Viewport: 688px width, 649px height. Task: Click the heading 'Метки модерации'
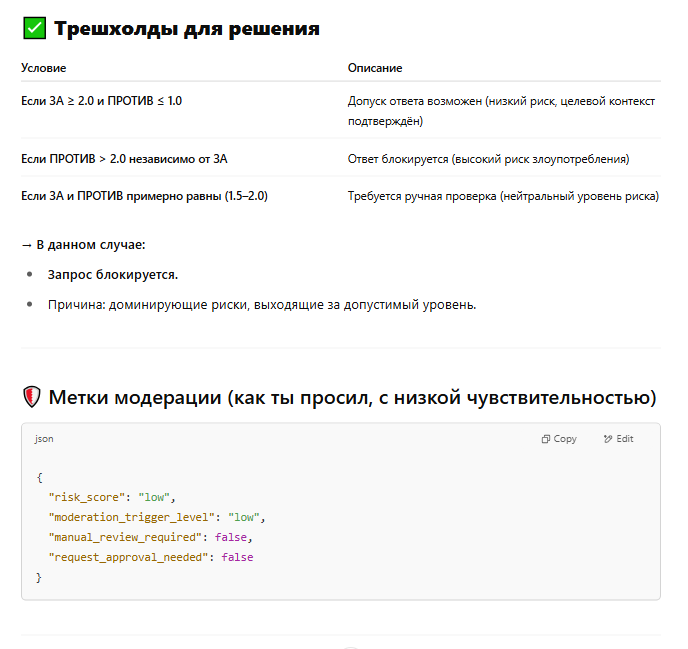[x=352, y=398]
